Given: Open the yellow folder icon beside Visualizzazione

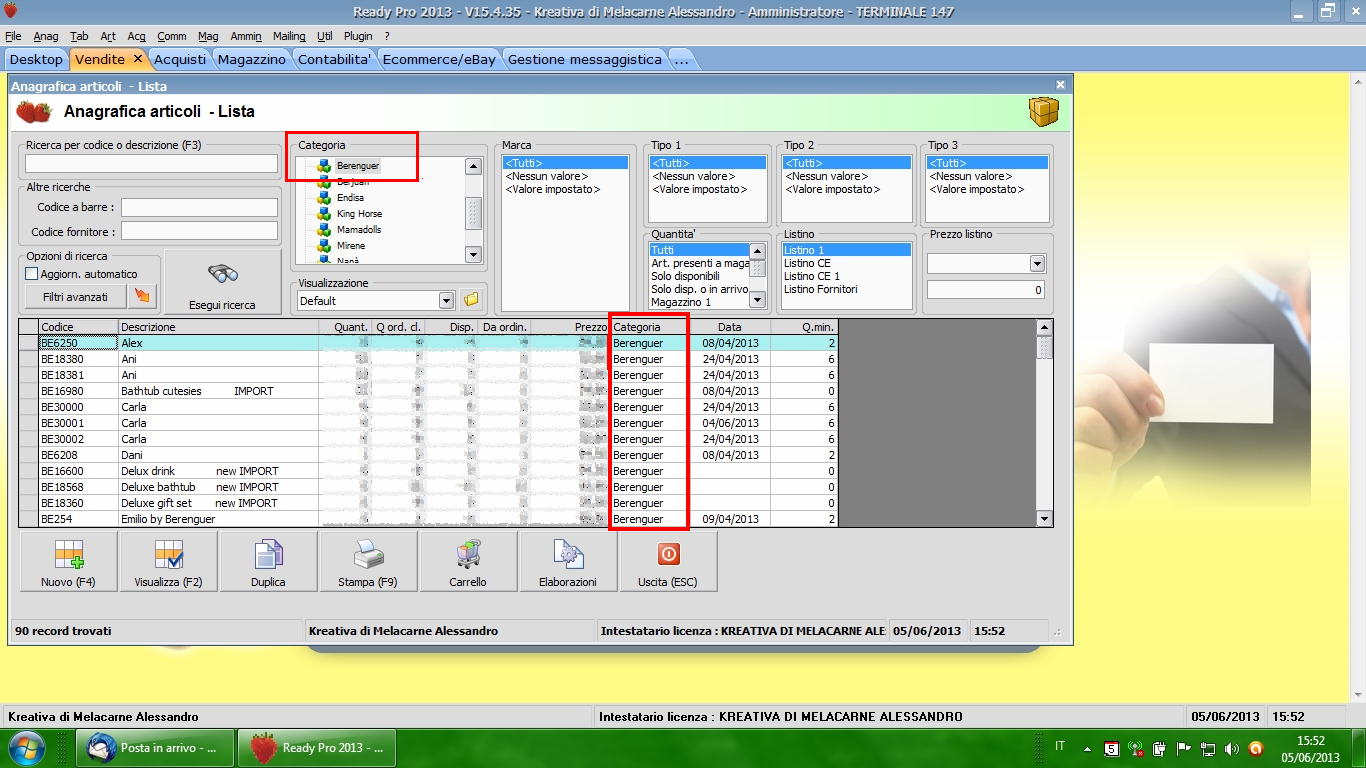Looking at the screenshot, I should pyautogui.click(x=471, y=300).
